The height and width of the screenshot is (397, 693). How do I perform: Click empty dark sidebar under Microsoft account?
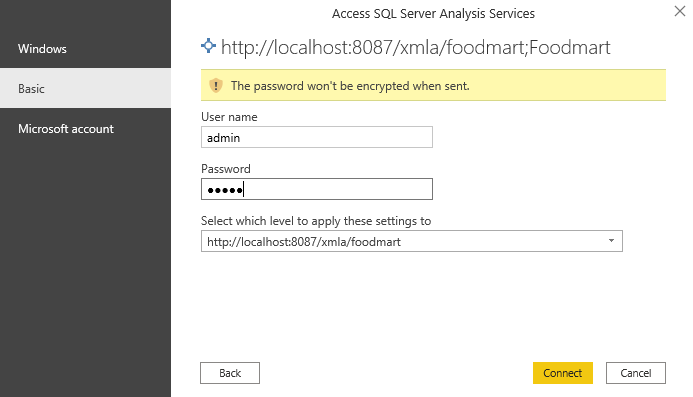coord(85,265)
